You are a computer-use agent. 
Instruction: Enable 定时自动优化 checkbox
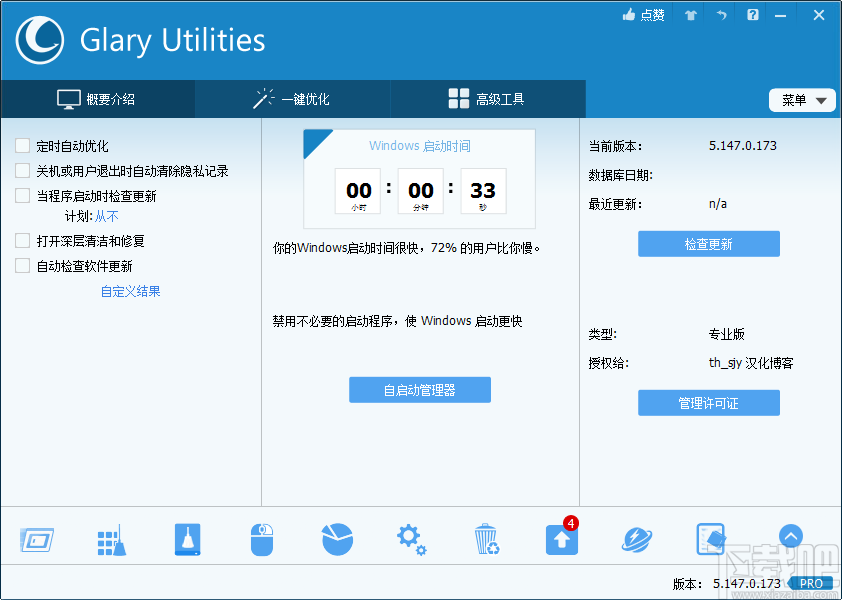coord(22,146)
